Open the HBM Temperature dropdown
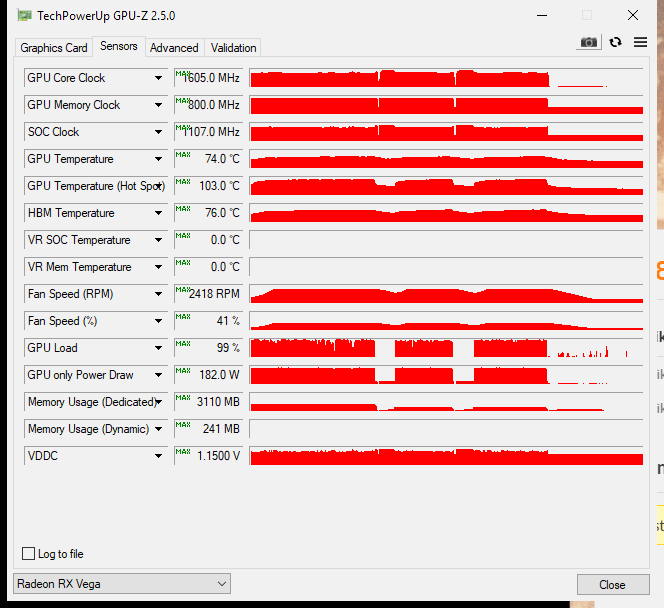This screenshot has width=664, height=608. point(158,213)
